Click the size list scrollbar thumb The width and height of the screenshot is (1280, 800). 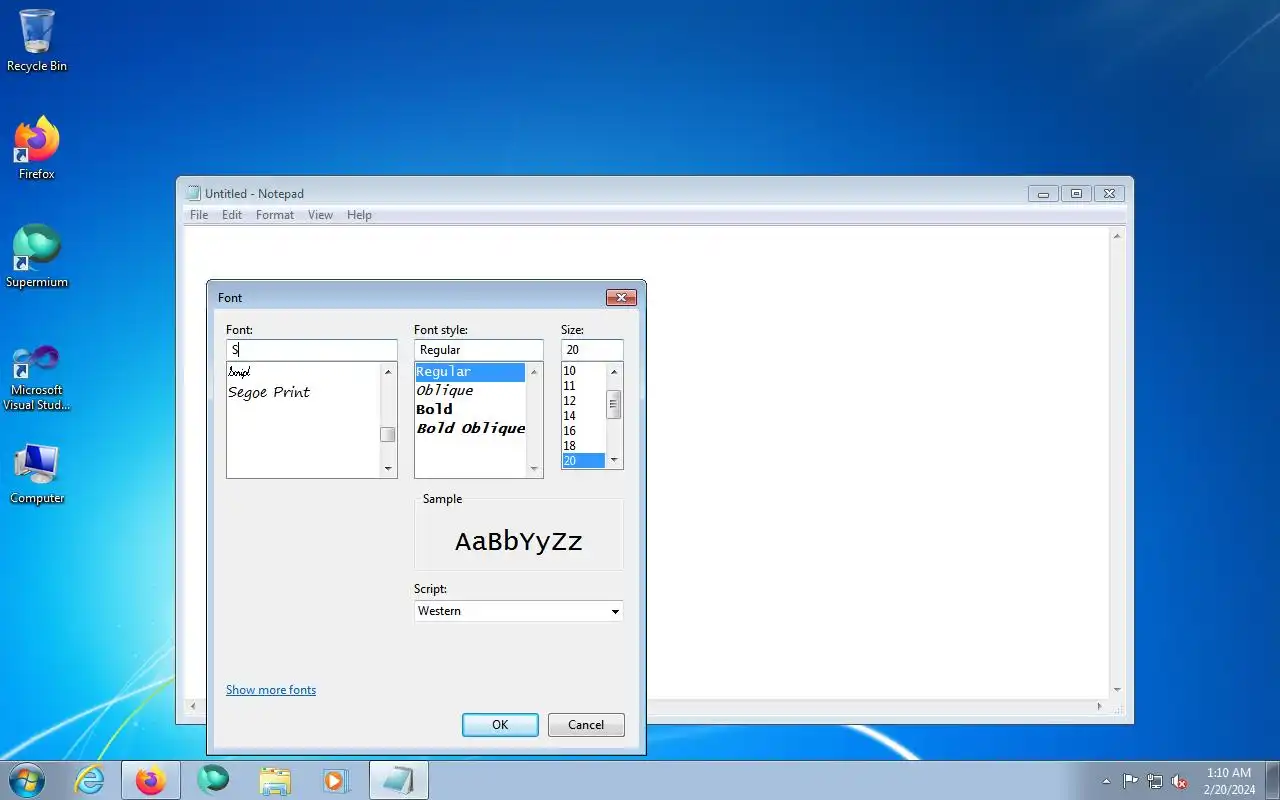(x=614, y=404)
